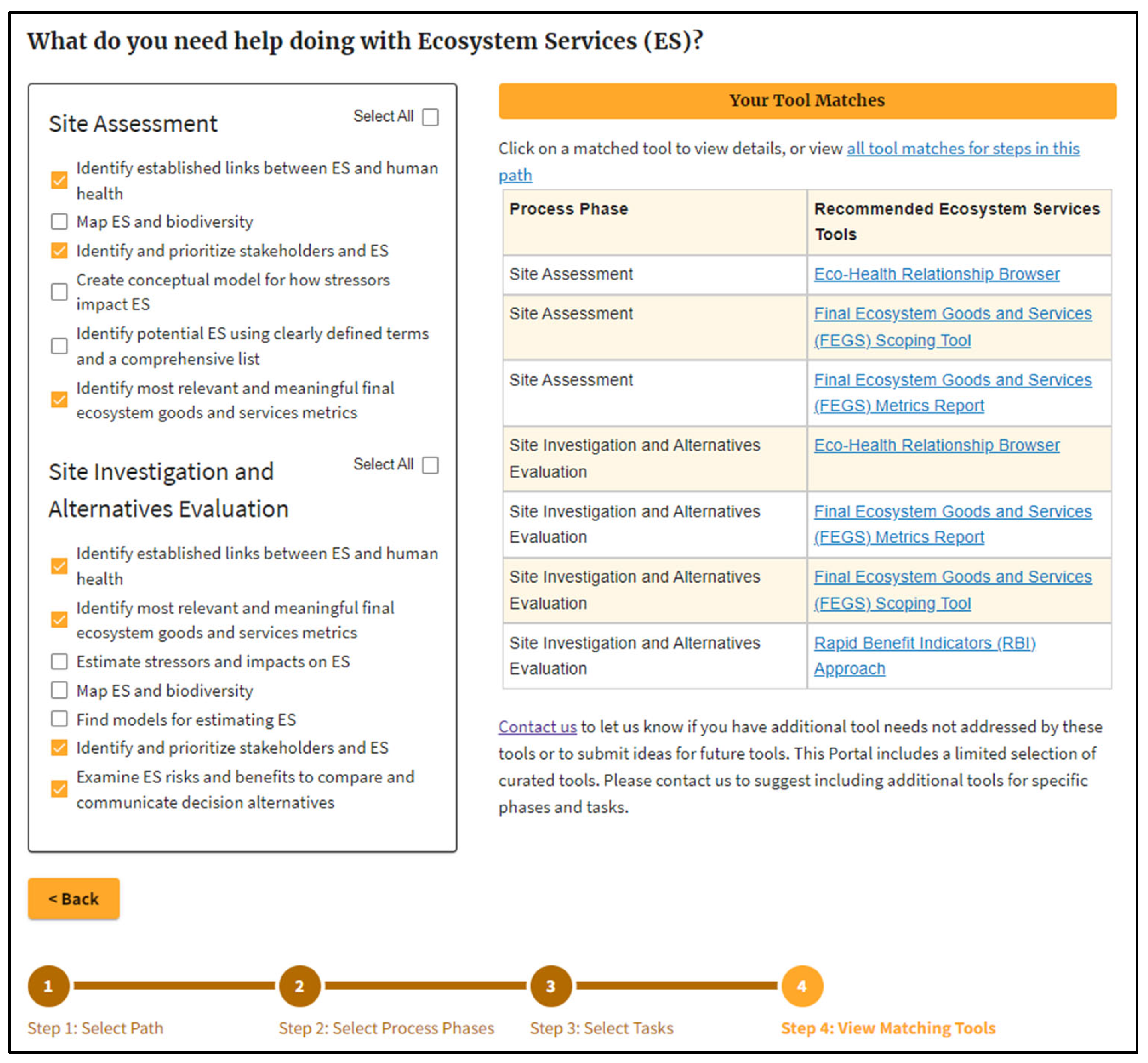This screenshot has width=1148, height=1063.
Task: Jump to step 3 circle in tracker
Action: 550,986
